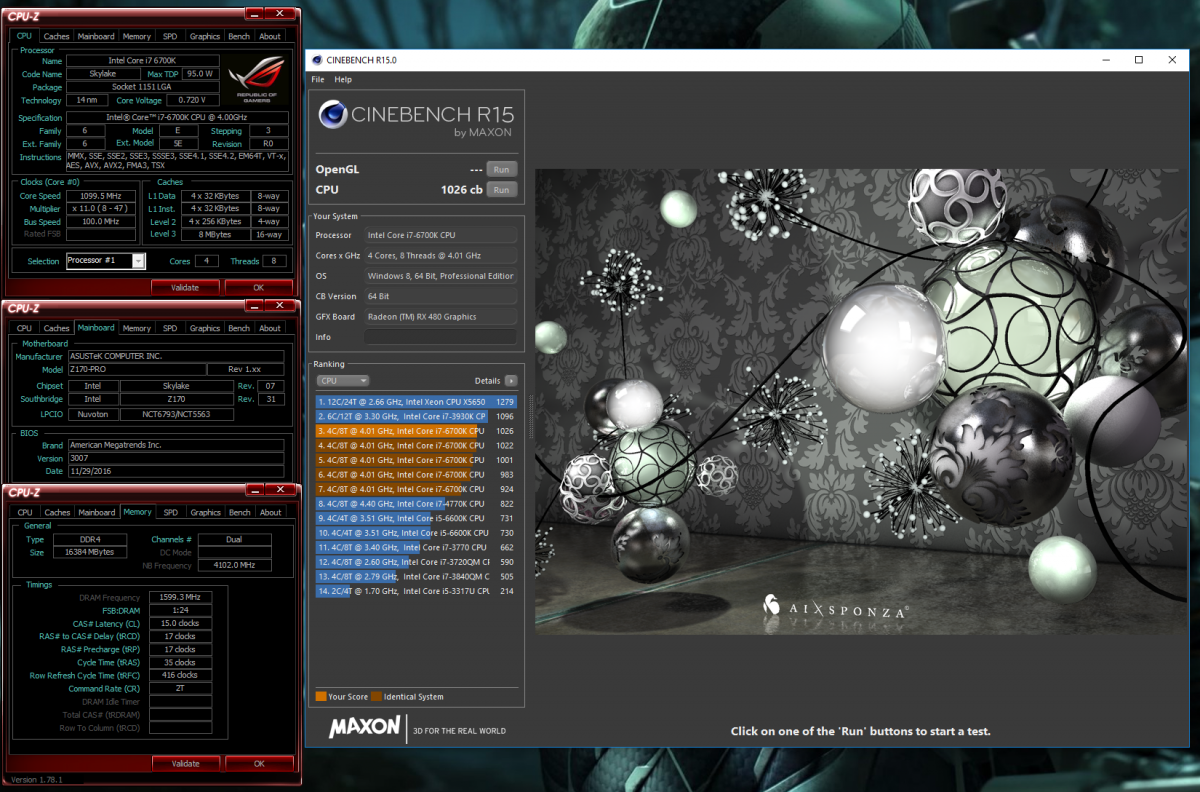Click the brown Identical System legend swatch
Screen dimensions: 1200x792
point(377,696)
